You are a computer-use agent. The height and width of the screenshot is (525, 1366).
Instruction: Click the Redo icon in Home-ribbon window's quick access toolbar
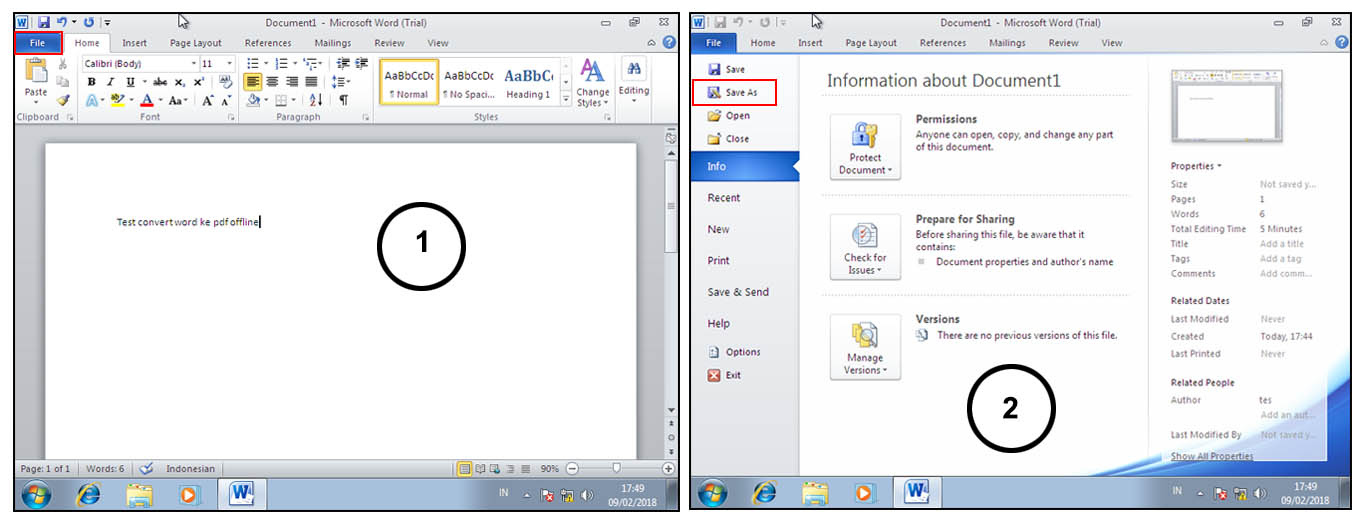pos(90,21)
